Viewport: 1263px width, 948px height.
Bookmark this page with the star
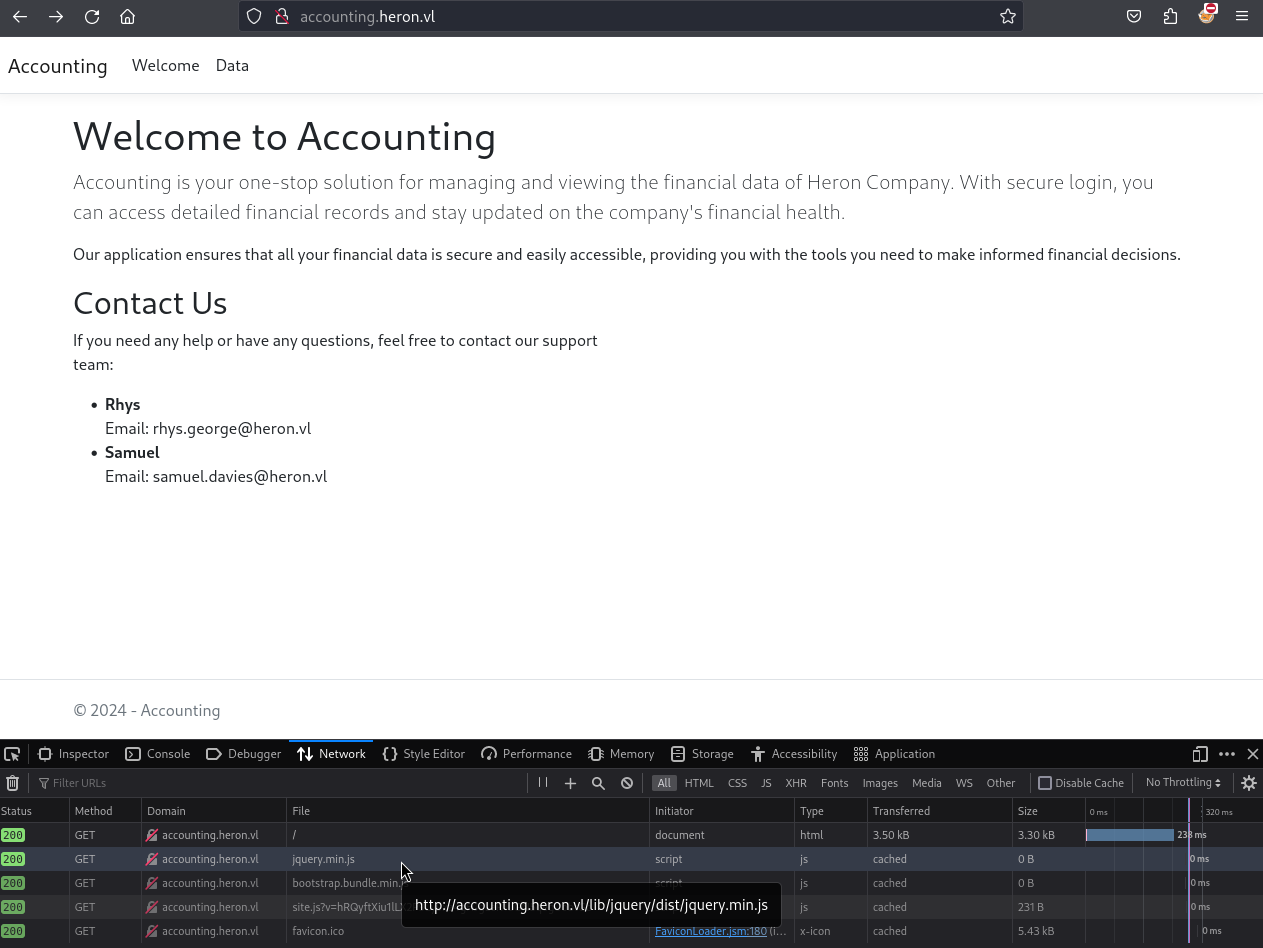(x=1008, y=16)
